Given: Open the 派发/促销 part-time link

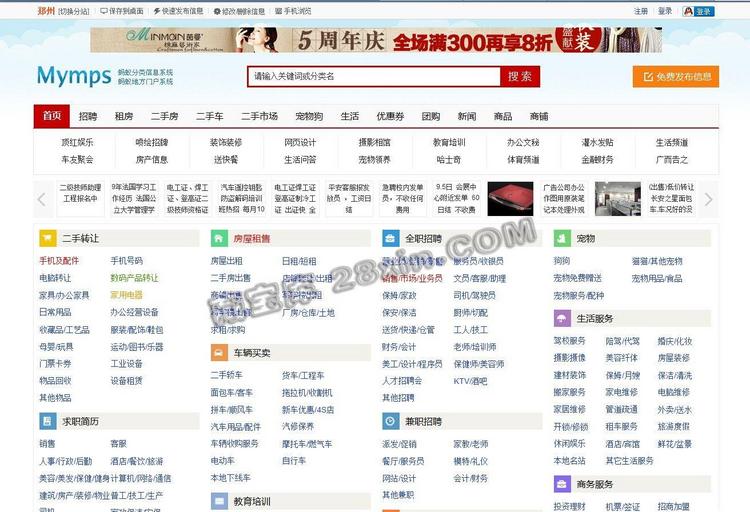Looking at the screenshot, I should click(399, 444).
